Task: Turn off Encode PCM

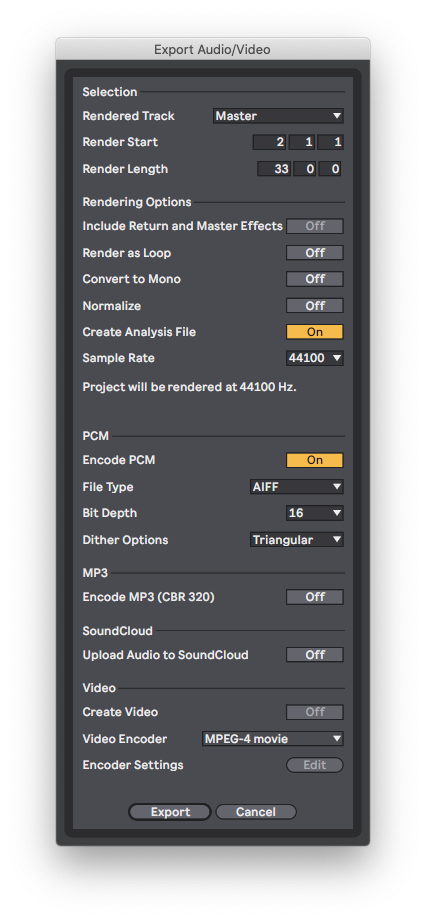Action: tap(315, 461)
